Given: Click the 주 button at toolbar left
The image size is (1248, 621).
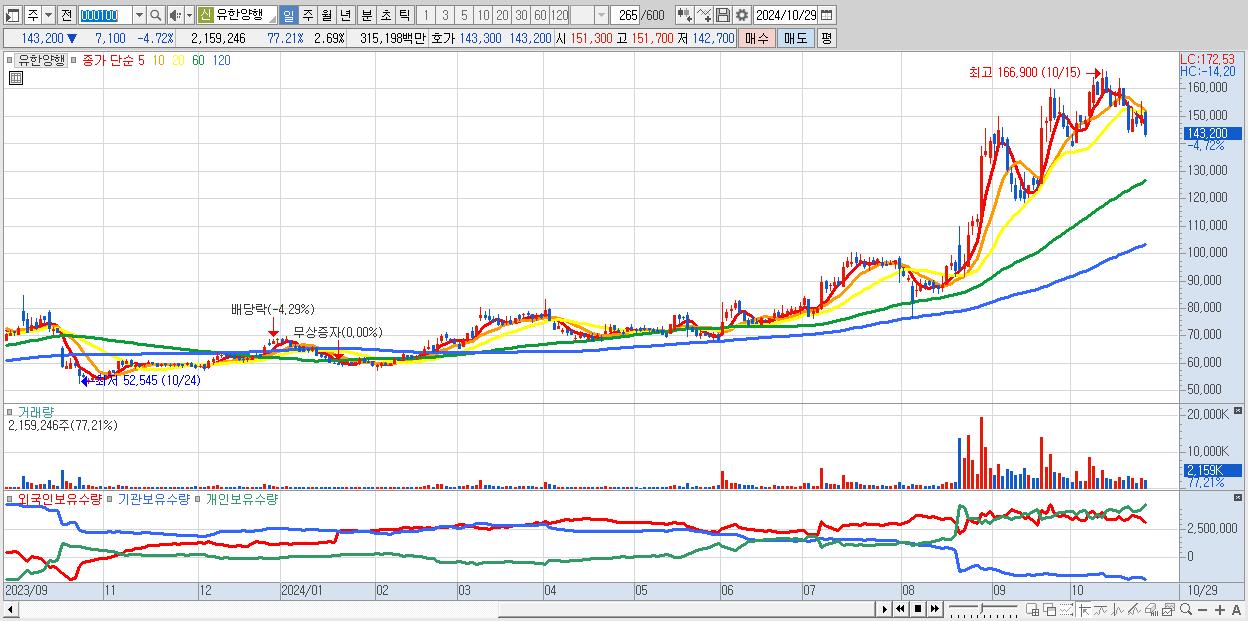Looking at the screenshot, I should point(33,16).
